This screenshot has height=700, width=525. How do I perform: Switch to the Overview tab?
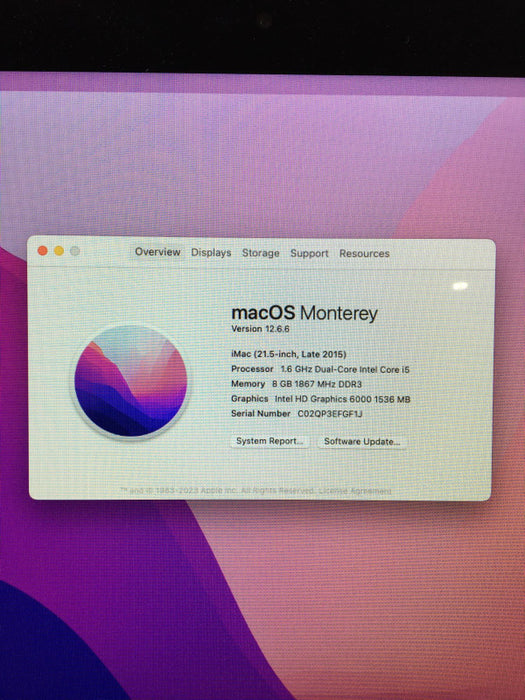click(x=158, y=252)
